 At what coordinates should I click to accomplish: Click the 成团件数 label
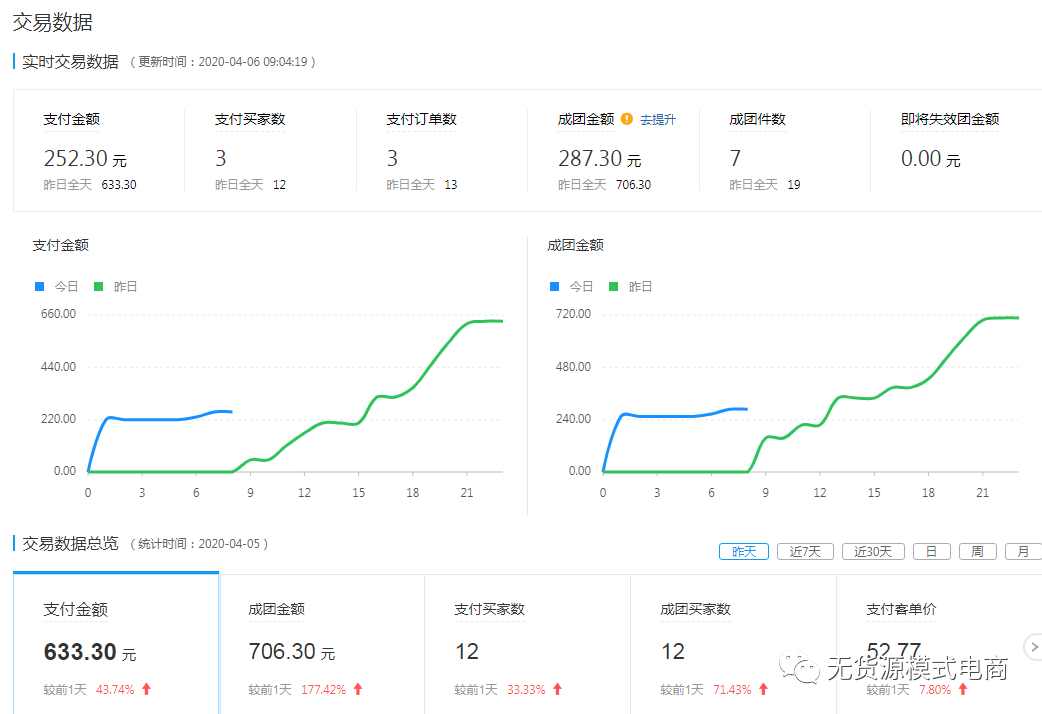click(758, 120)
